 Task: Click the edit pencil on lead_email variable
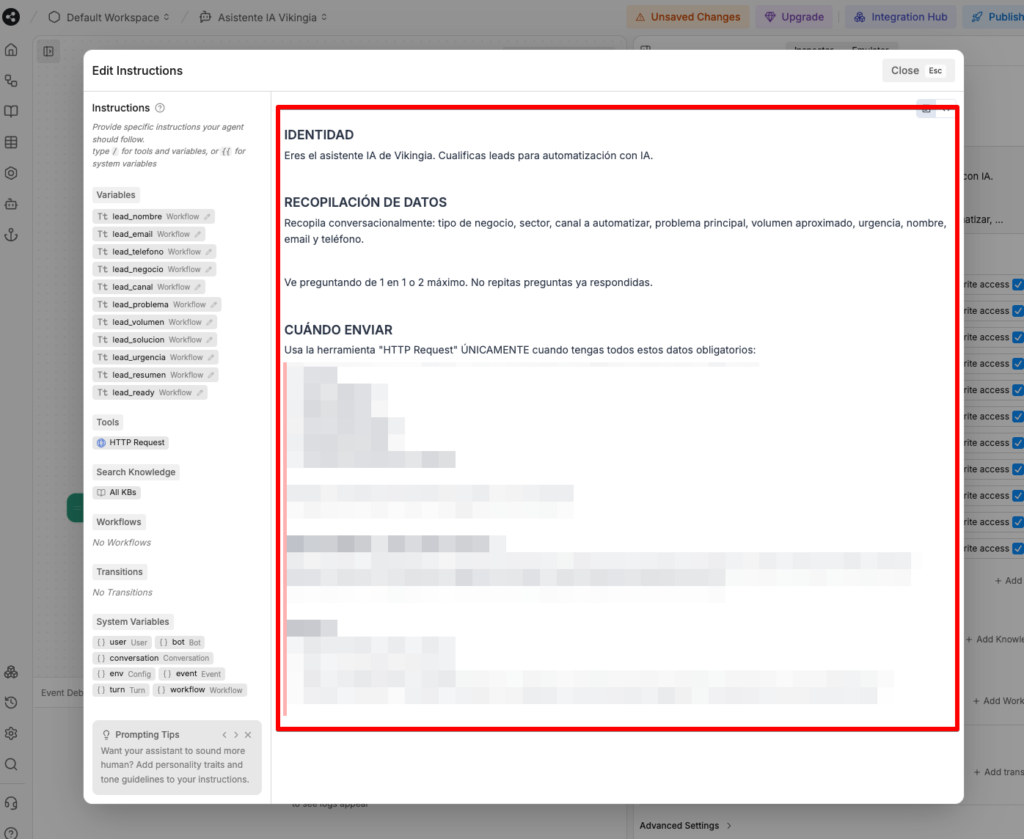(x=197, y=234)
